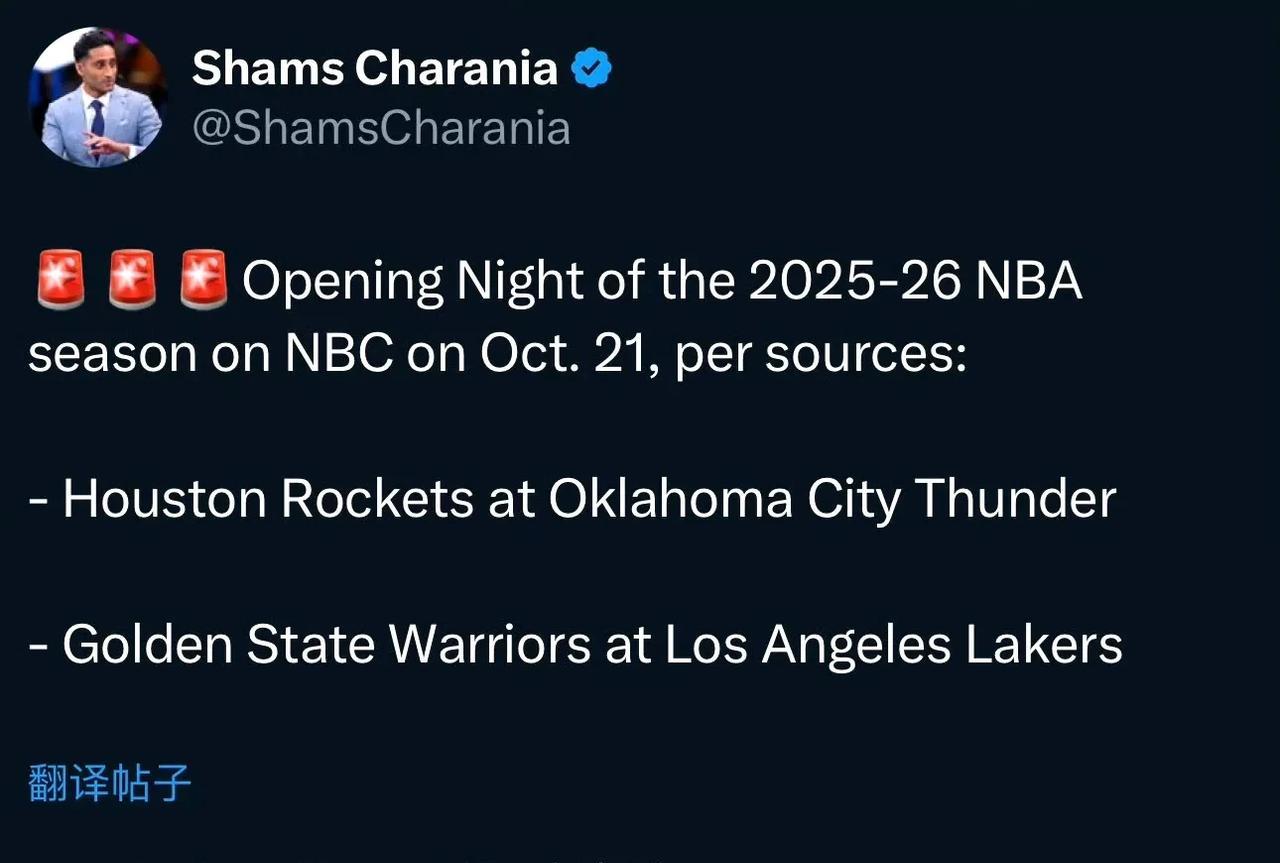Click the blue verified checkmark badge
1280x863 pixels.
592,69
